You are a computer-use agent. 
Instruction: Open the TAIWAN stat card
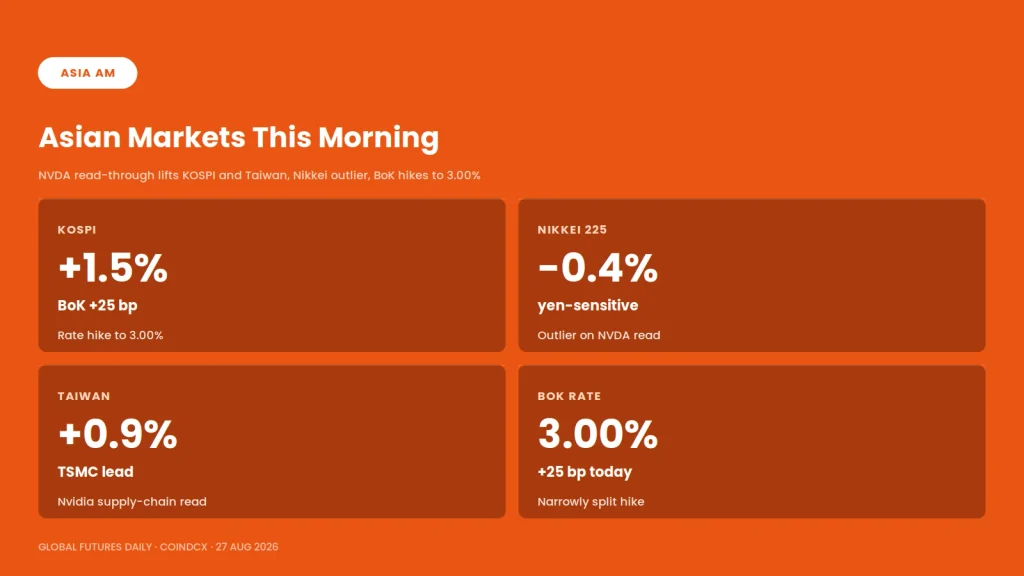click(272, 441)
